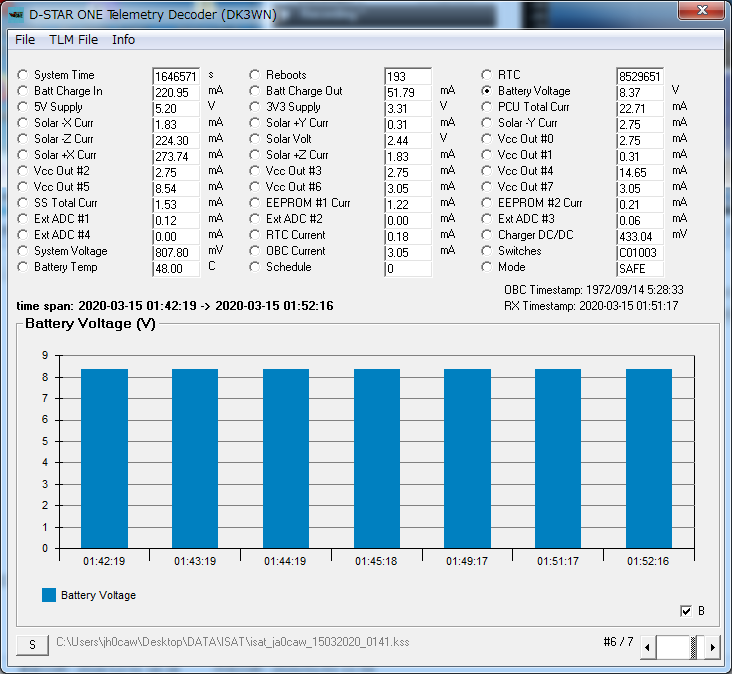
Task: Select the 5V Supply radio button
Action: 22,107
